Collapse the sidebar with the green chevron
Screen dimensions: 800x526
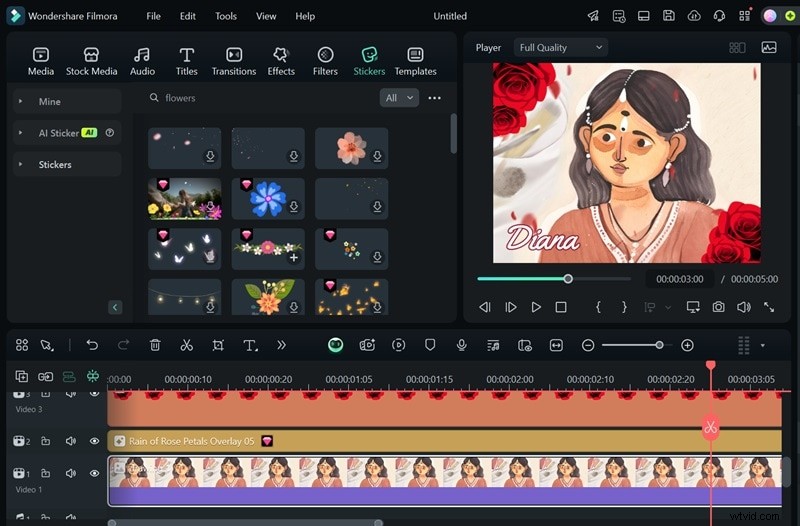point(115,307)
